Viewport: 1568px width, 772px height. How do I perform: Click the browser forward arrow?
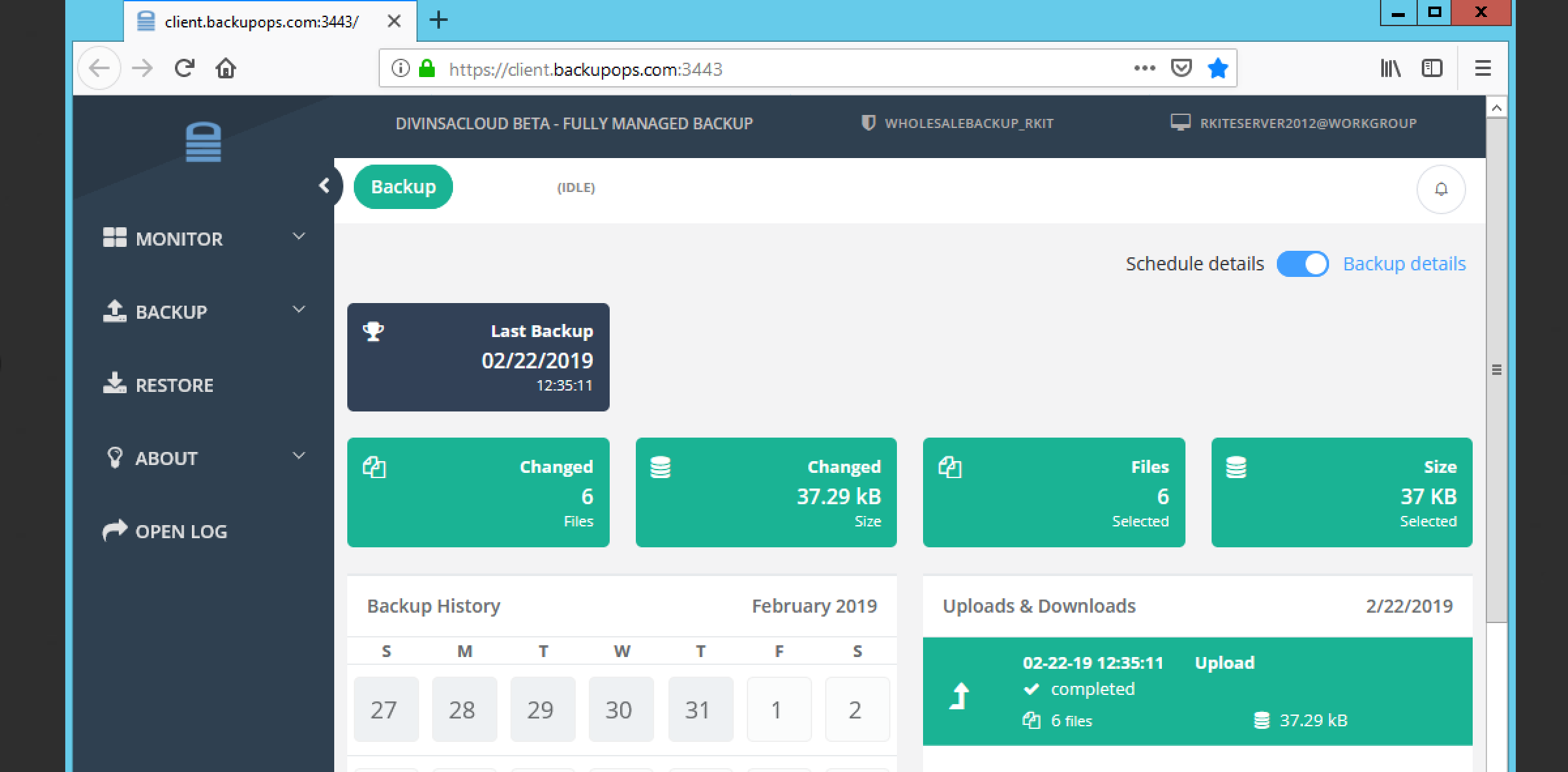[x=142, y=68]
